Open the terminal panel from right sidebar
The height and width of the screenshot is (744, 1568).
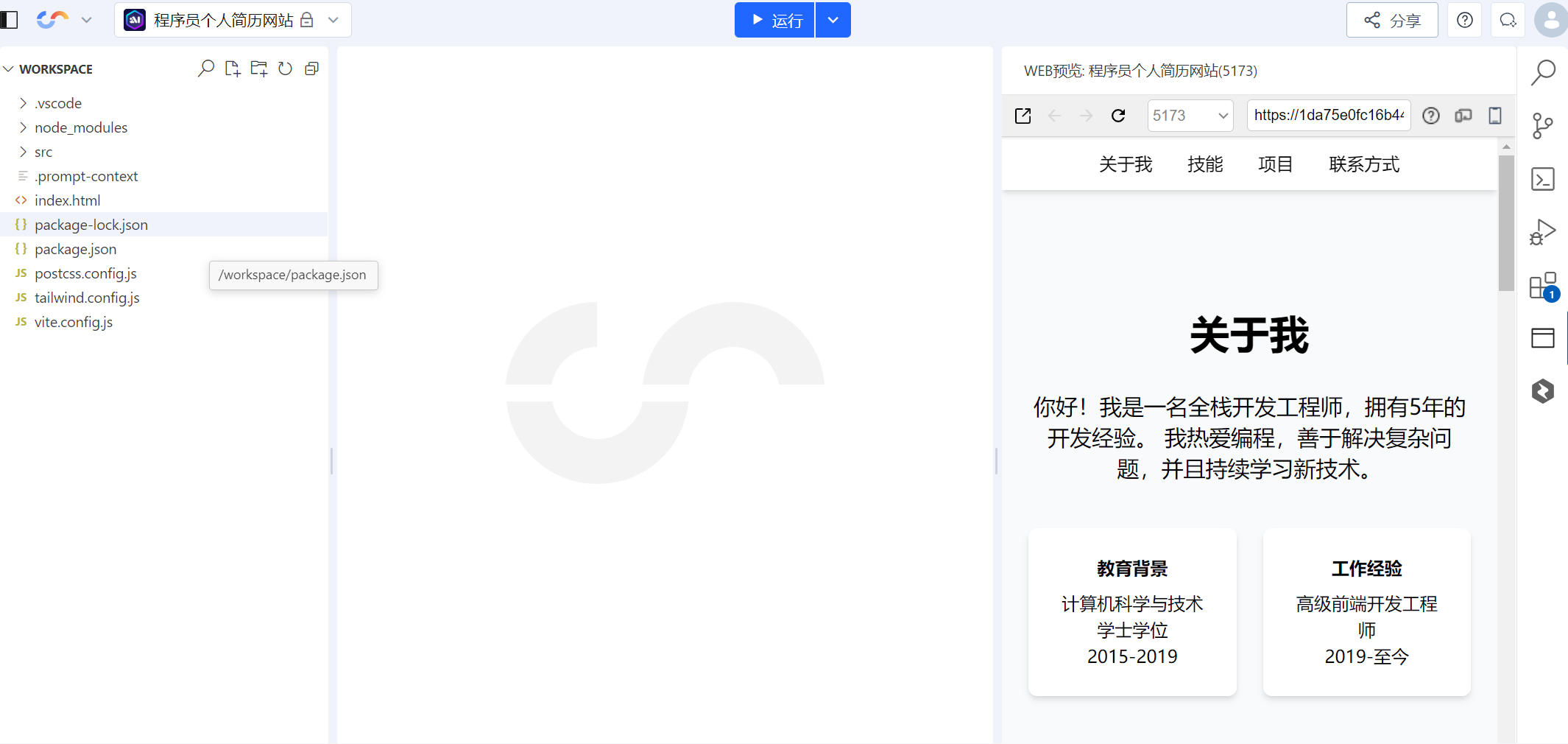1542,179
